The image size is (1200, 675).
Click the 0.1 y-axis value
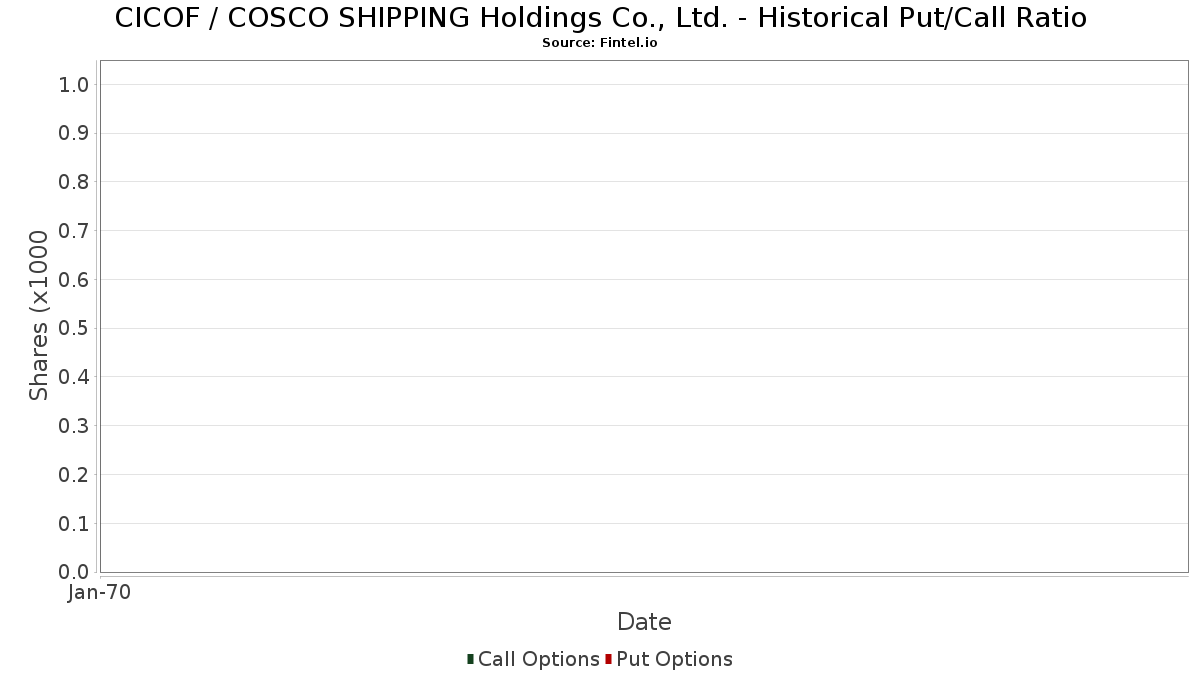click(75, 523)
